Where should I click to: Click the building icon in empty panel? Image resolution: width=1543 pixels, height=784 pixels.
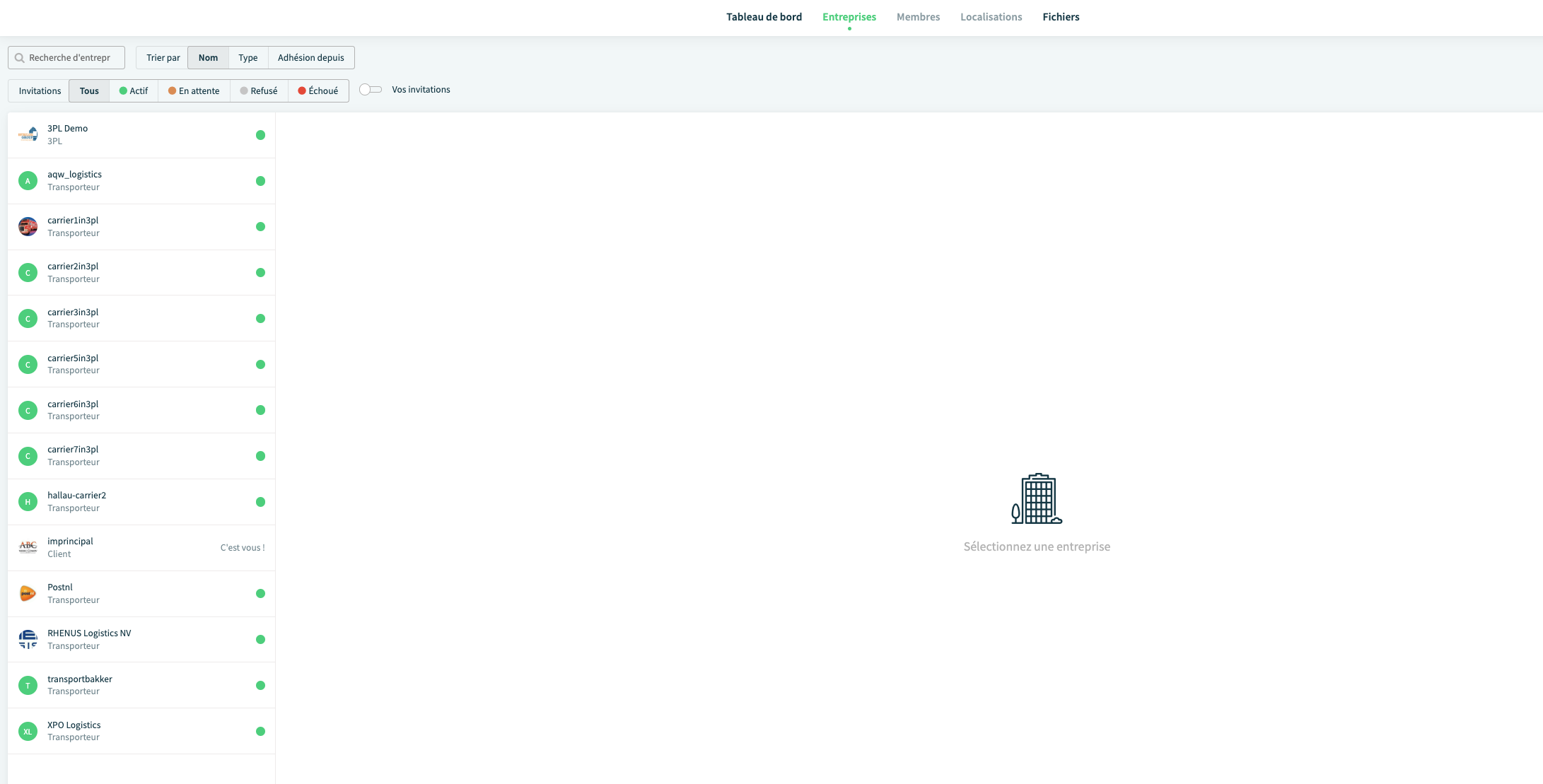pyautogui.click(x=1037, y=499)
